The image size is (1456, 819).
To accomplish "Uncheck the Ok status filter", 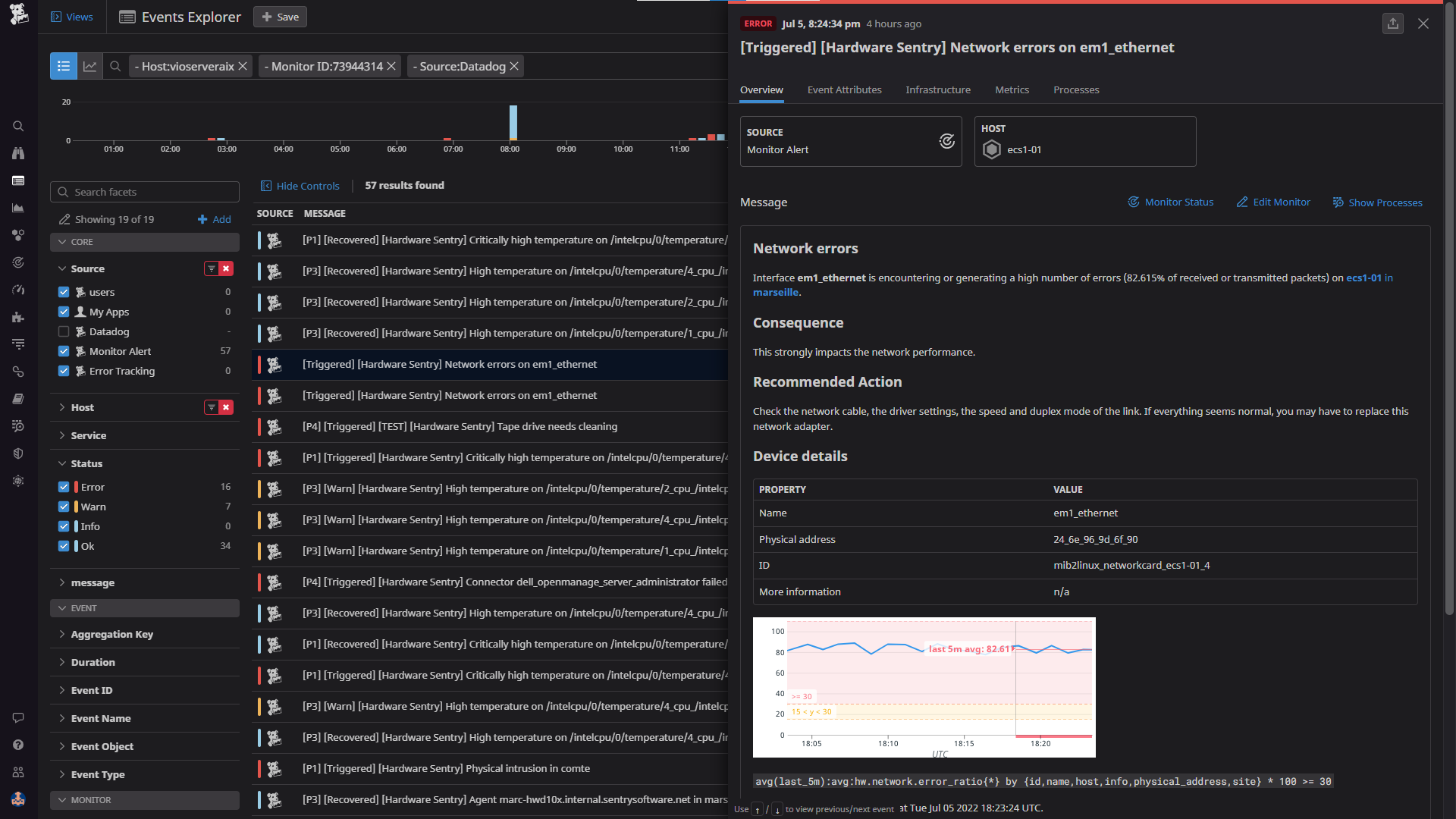I will pos(64,546).
